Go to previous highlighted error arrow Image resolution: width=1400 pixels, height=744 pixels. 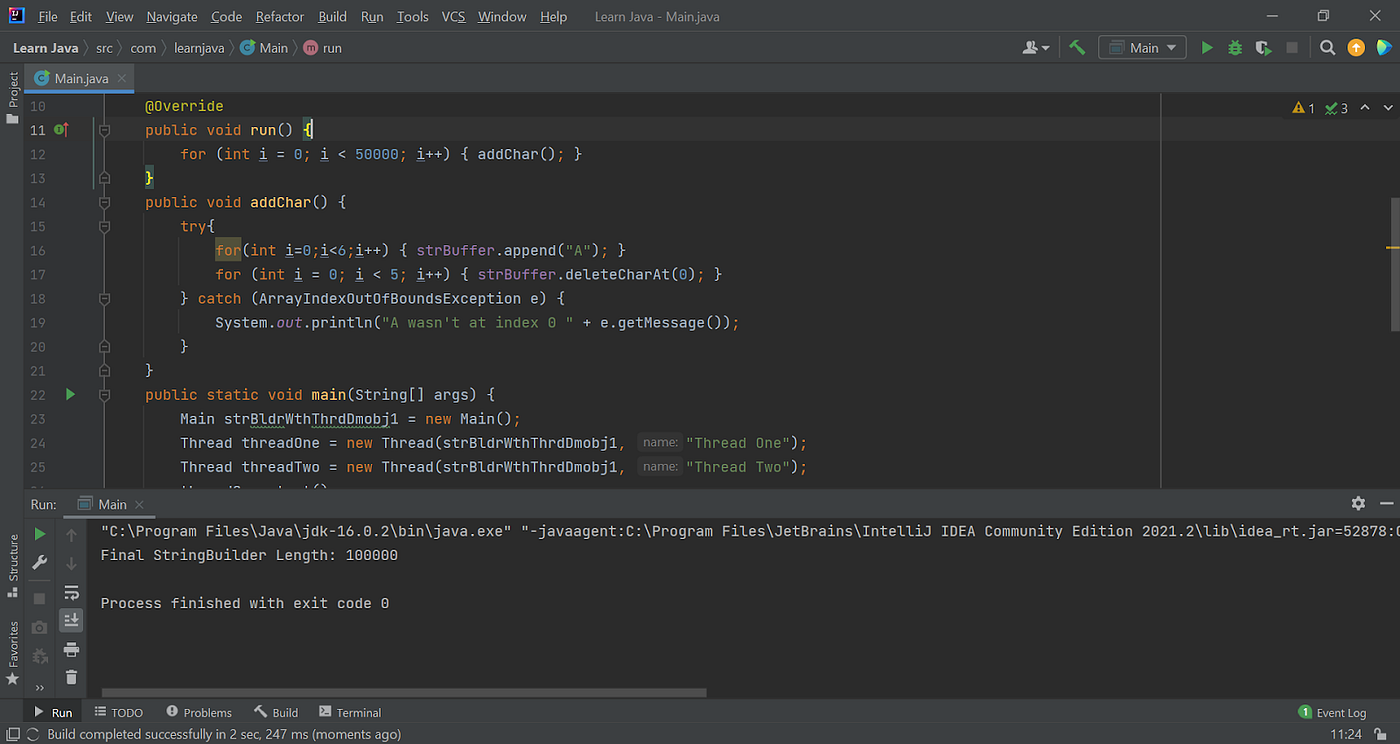(1367, 108)
